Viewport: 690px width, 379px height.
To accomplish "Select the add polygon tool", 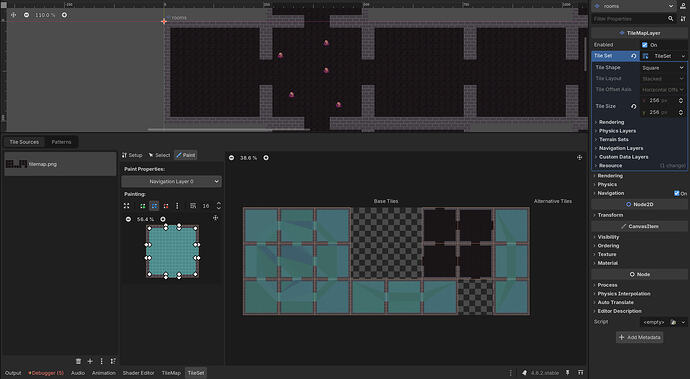I will (x=143, y=206).
